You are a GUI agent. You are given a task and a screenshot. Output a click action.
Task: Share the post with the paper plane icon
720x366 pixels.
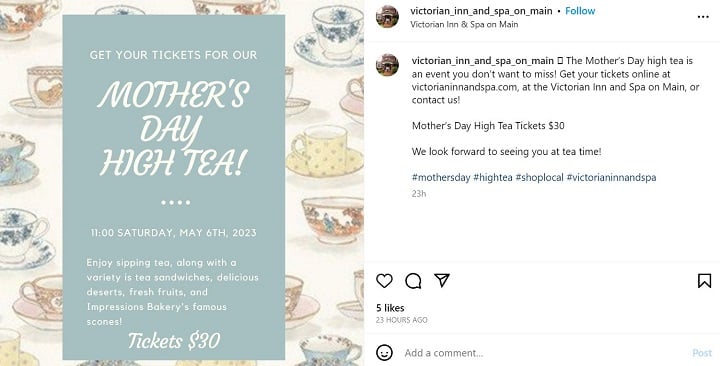point(442,280)
